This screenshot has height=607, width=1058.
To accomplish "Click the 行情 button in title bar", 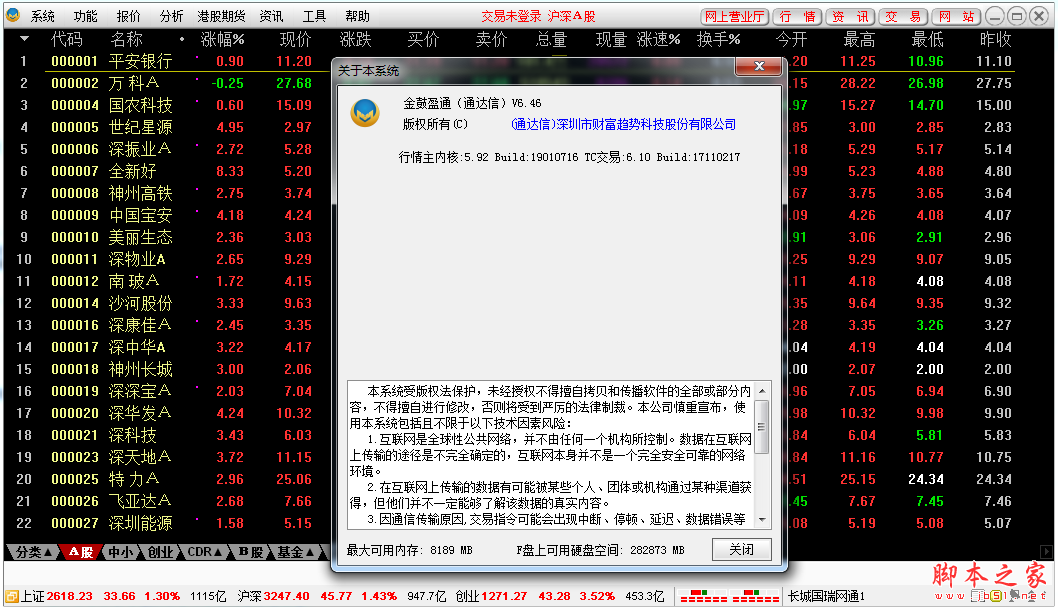I will coord(797,16).
